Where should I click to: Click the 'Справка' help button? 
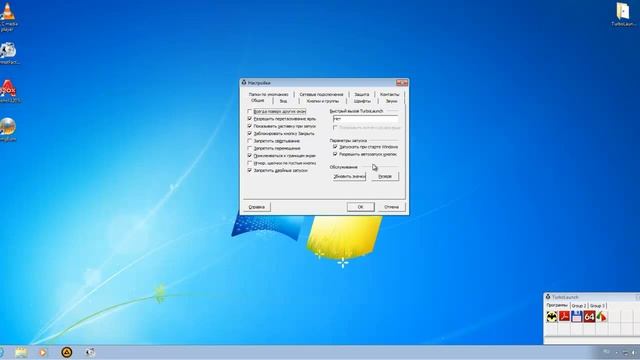click(x=257, y=207)
